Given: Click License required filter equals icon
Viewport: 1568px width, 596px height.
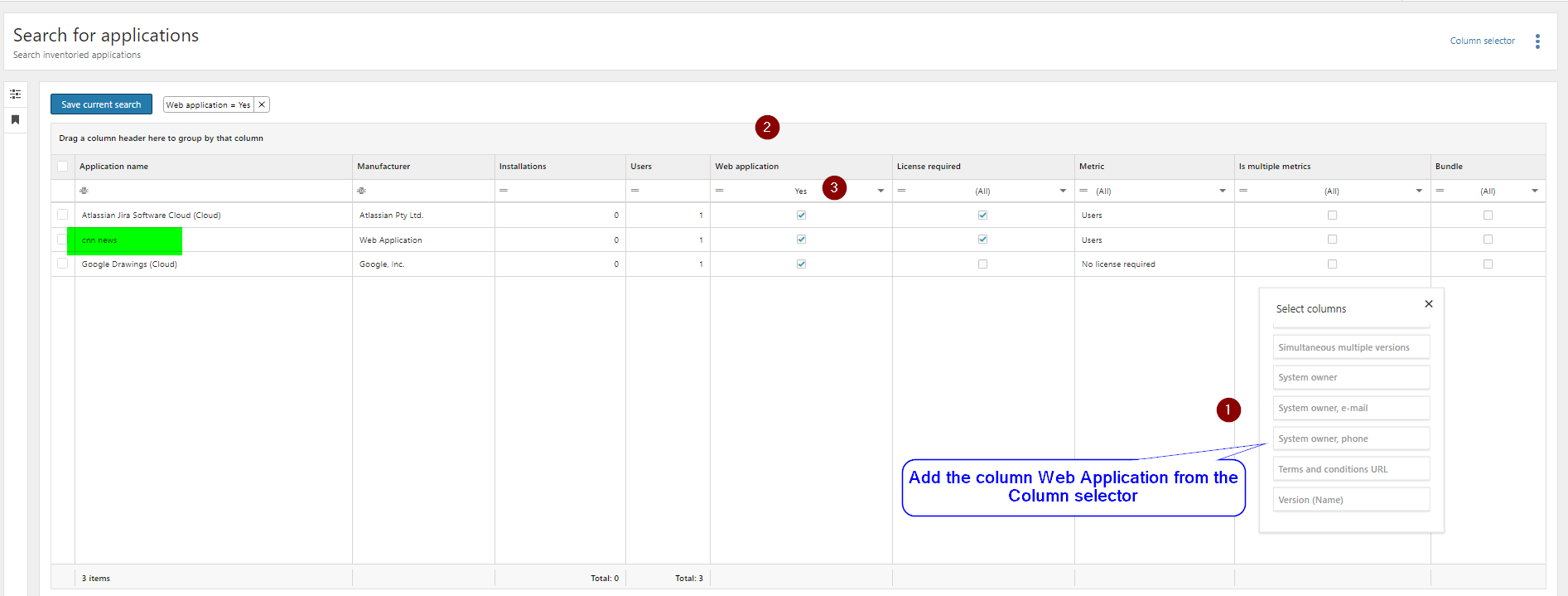Looking at the screenshot, I should [x=901, y=191].
